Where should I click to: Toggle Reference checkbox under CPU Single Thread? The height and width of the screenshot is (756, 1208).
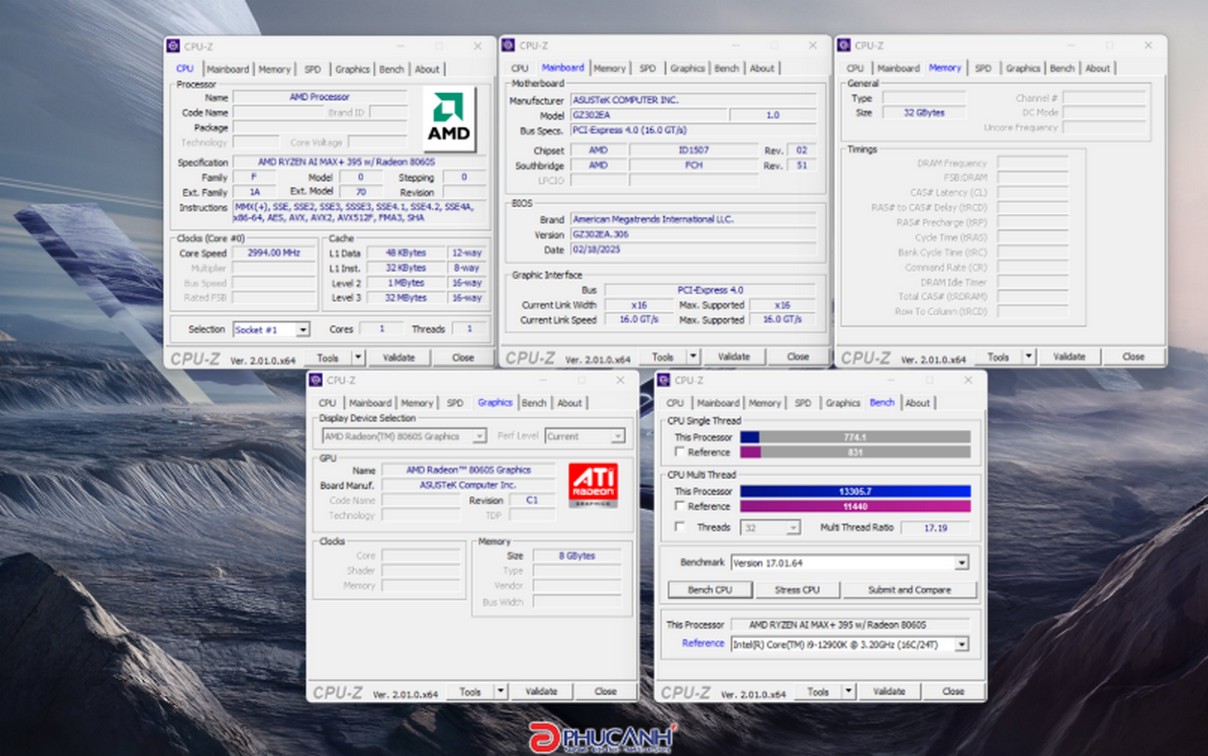[680, 452]
